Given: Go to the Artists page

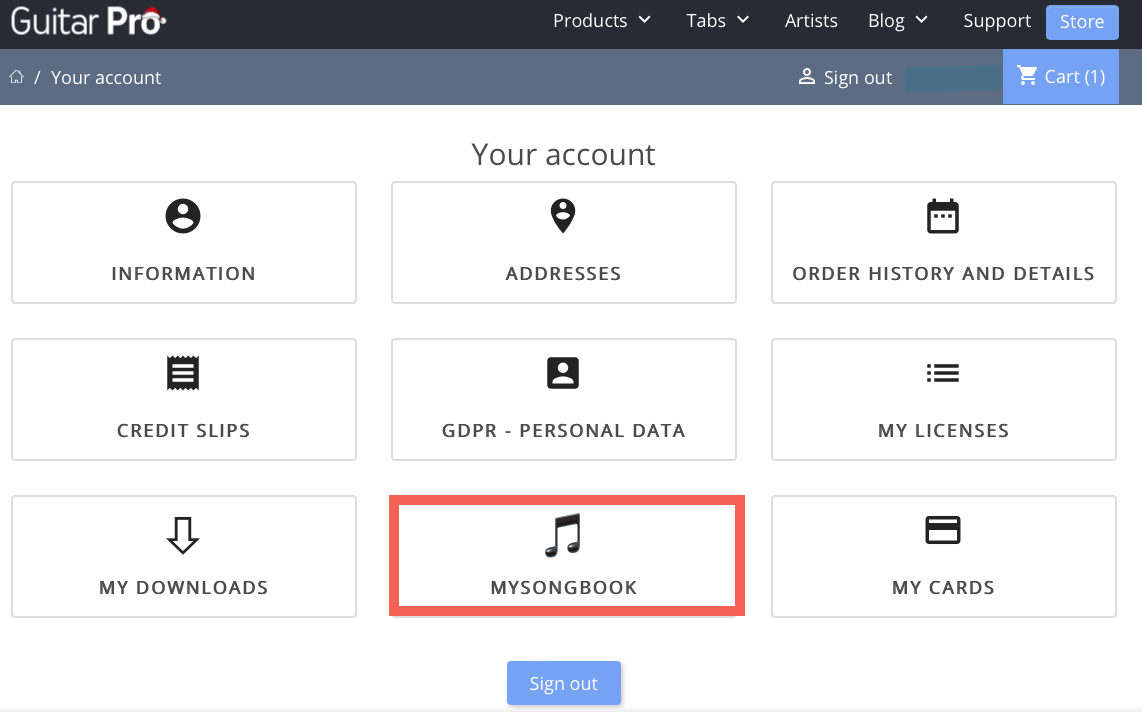Looking at the screenshot, I should pos(811,20).
